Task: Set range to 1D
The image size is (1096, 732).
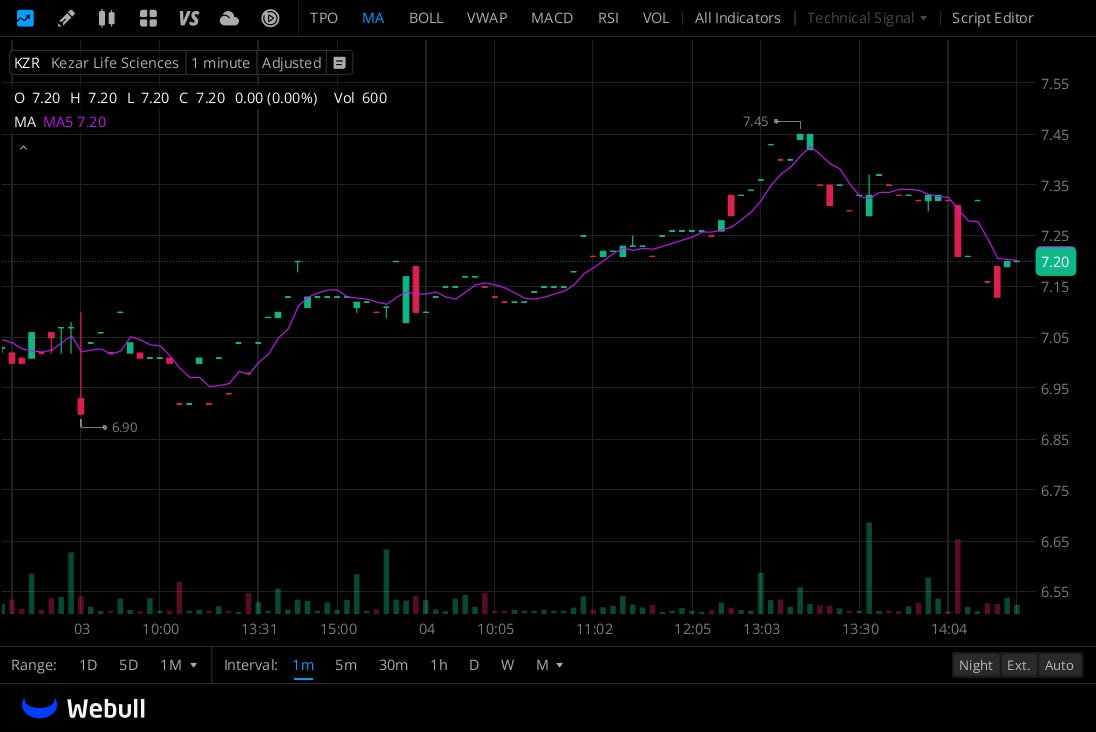Action: click(88, 666)
